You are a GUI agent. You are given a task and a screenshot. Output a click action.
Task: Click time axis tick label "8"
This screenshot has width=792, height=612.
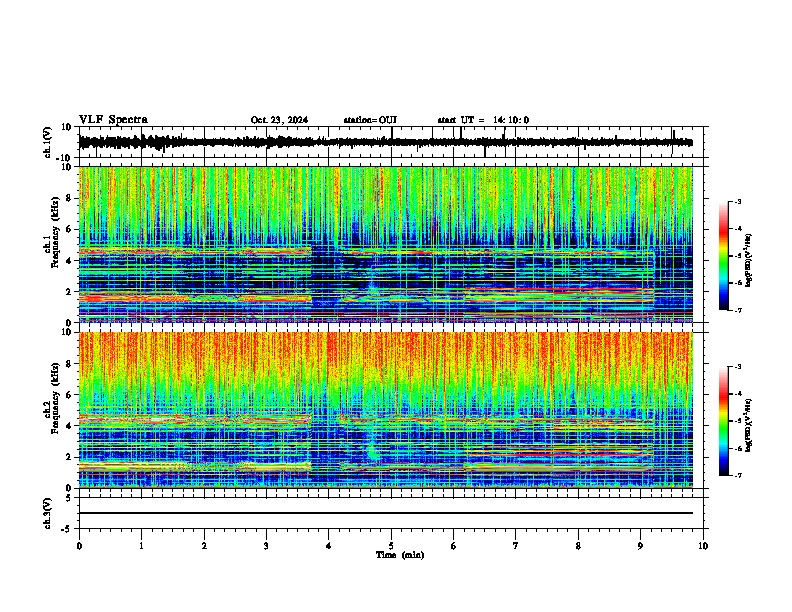(578, 546)
